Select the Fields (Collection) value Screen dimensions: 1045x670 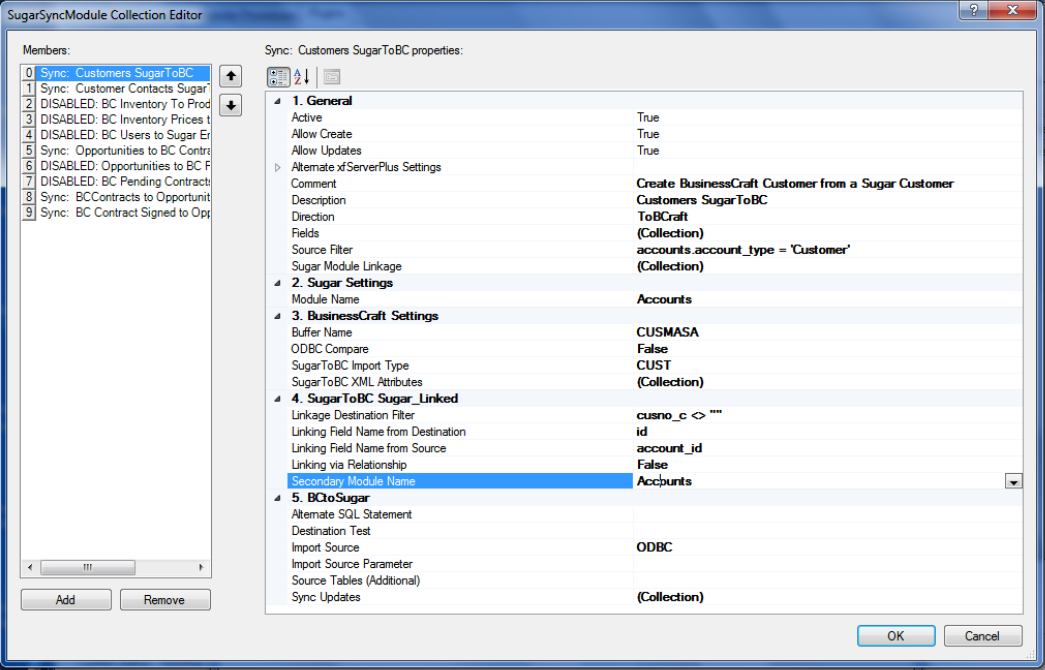[827, 233]
